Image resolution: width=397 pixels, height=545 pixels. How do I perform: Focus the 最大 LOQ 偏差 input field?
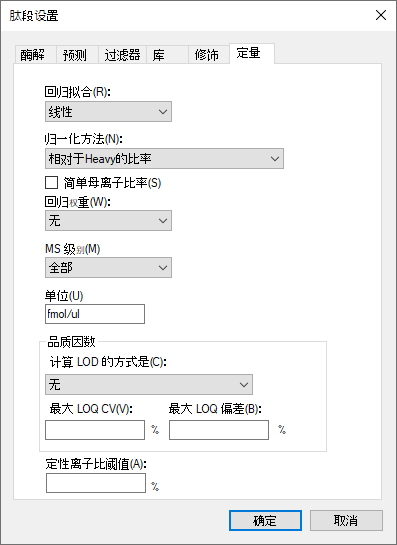(x=219, y=430)
